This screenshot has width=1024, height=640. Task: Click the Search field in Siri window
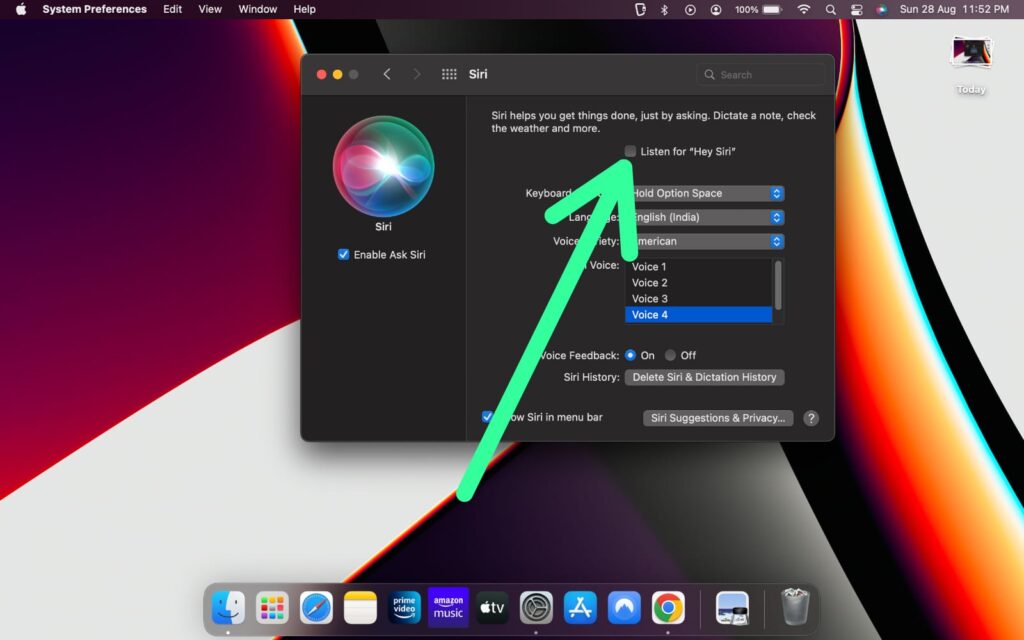tap(761, 74)
